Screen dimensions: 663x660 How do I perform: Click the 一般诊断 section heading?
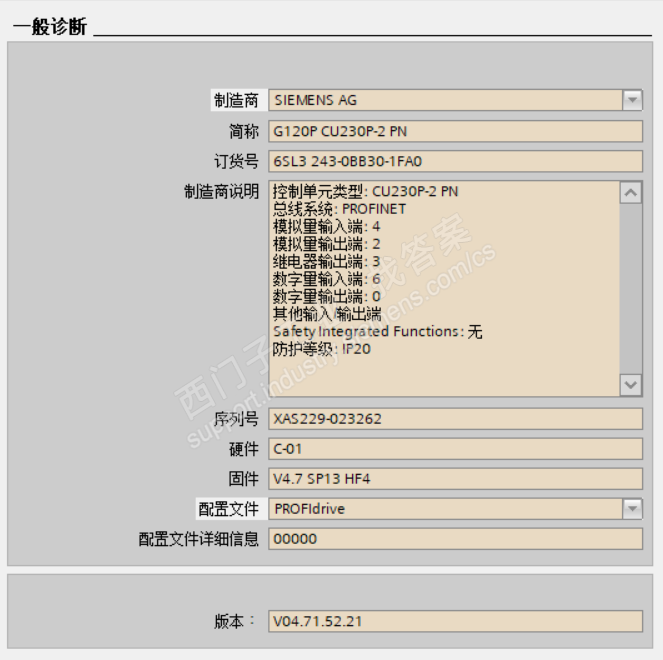(50, 27)
